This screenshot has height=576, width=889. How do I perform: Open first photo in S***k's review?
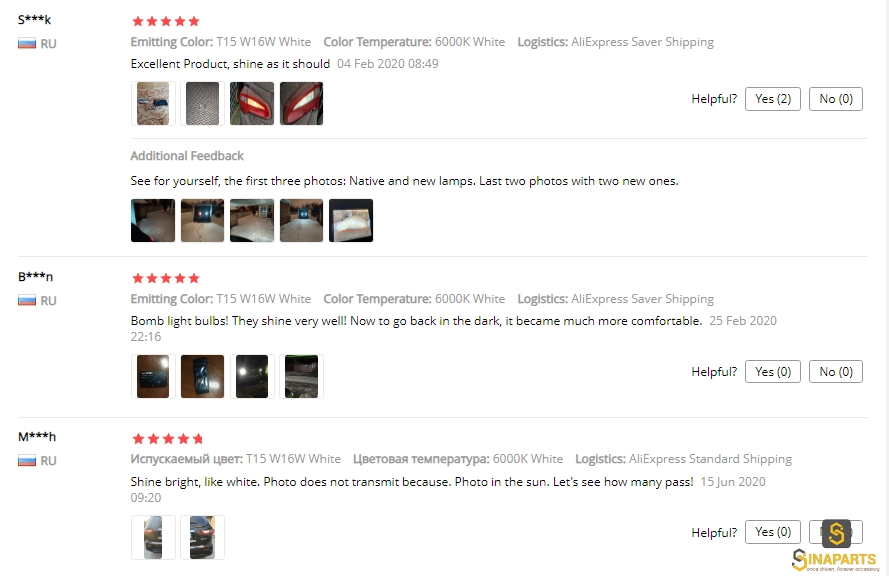pyautogui.click(x=153, y=103)
